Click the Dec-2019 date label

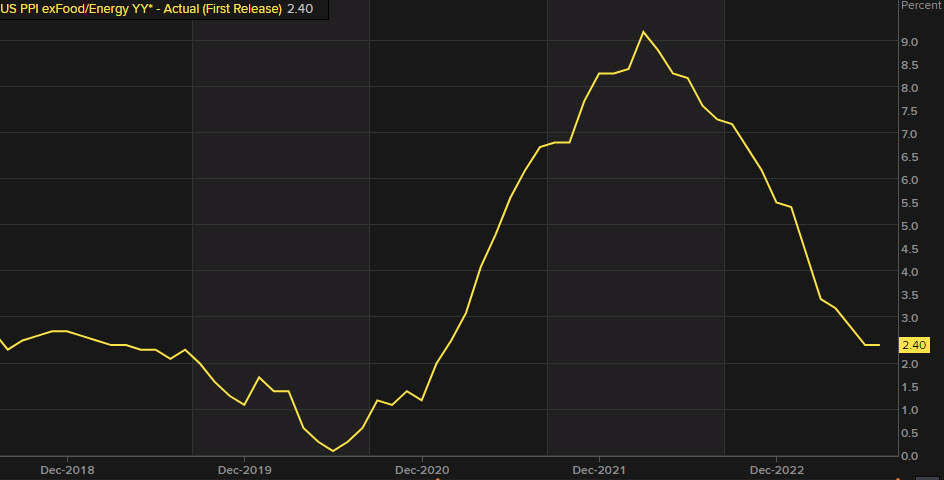(x=244, y=470)
